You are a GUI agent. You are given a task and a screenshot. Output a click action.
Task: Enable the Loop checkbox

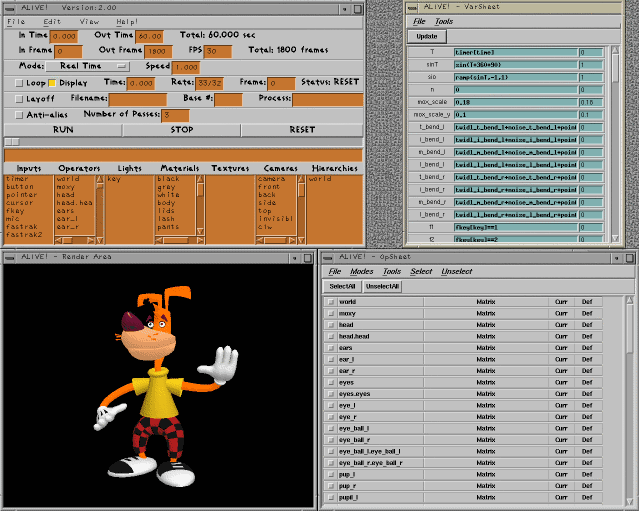tap(20, 83)
